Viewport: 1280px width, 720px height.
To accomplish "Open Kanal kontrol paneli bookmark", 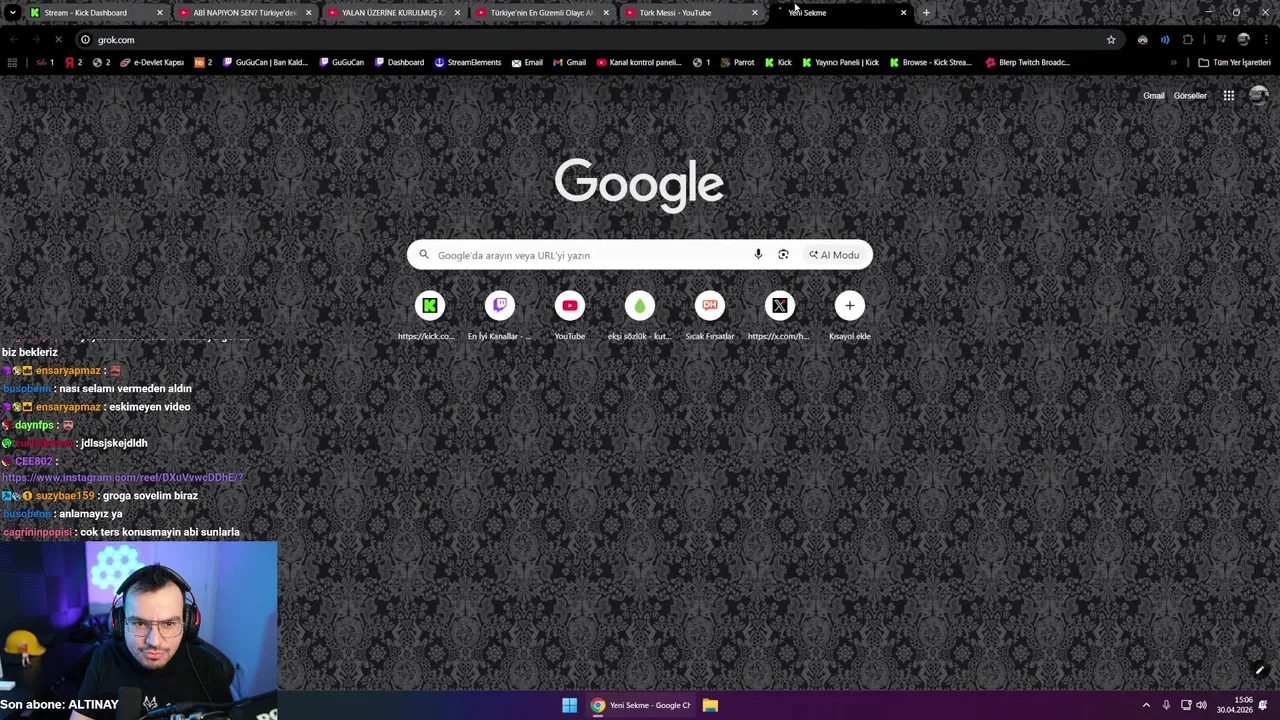I will (x=639, y=62).
